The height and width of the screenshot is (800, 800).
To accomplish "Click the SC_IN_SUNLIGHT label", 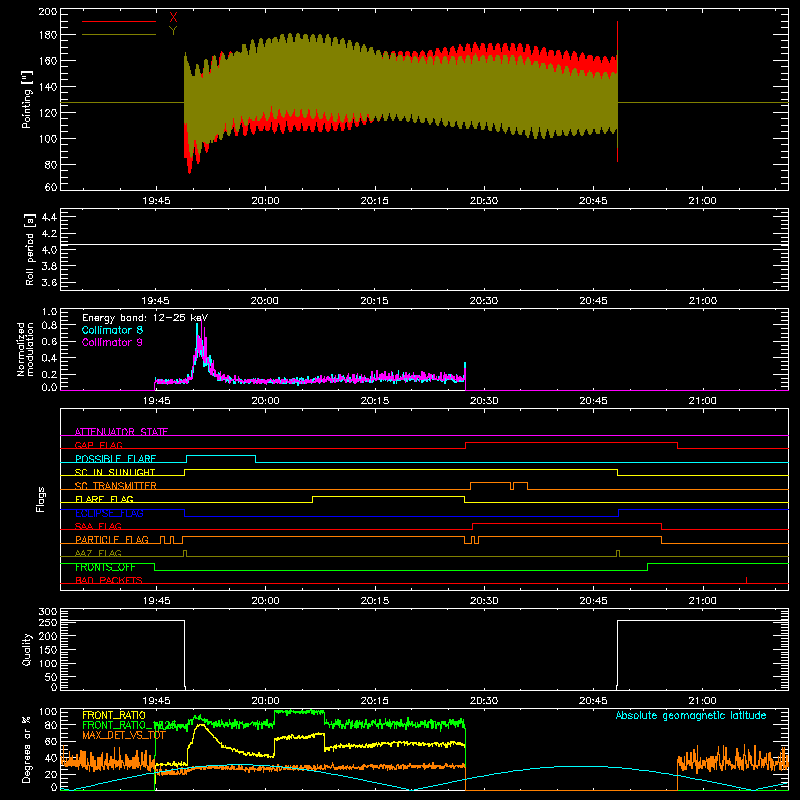I will point(115,472).
